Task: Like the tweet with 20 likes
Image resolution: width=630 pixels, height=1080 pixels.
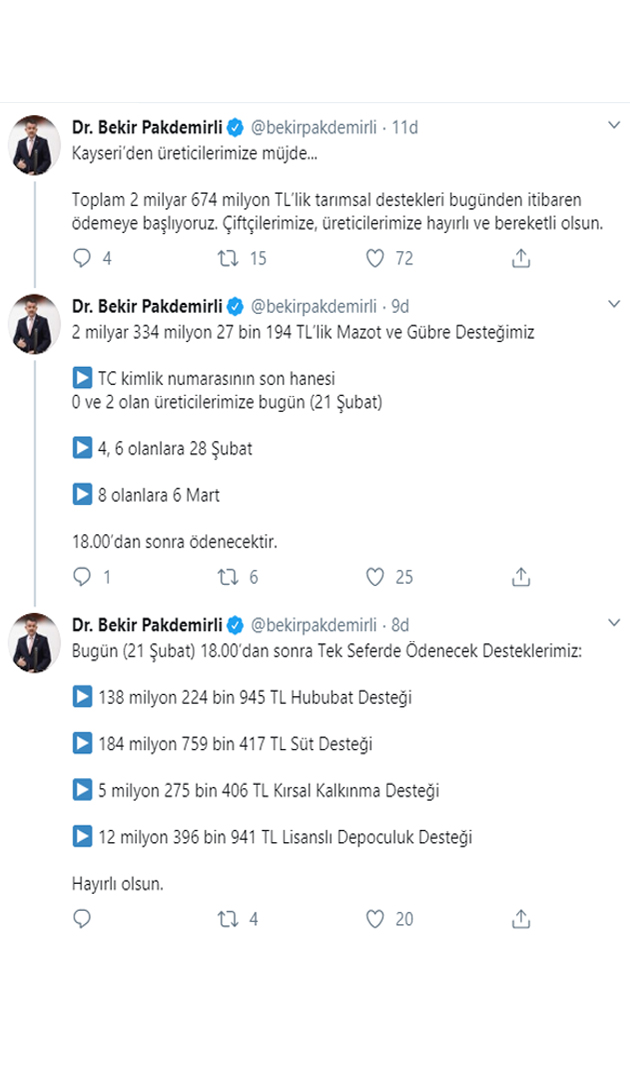Action: pos(375,919)
